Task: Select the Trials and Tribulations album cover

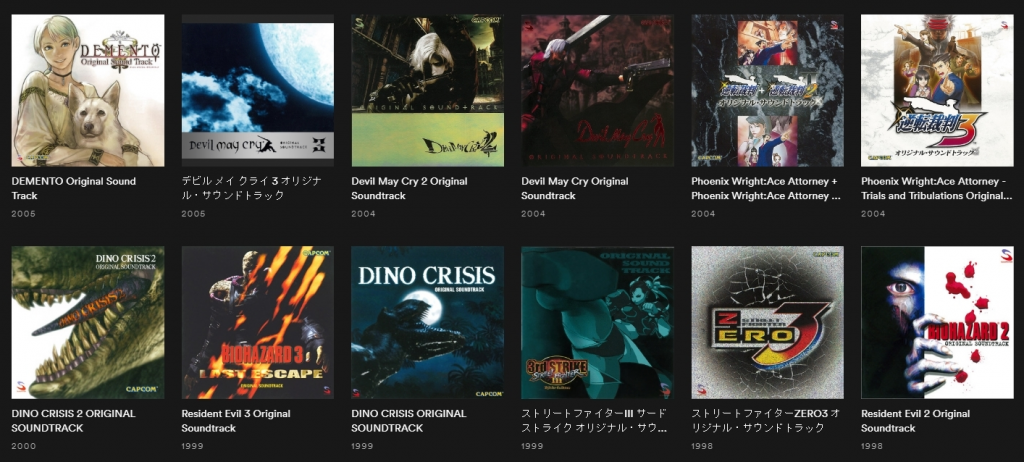Action: 936,90
